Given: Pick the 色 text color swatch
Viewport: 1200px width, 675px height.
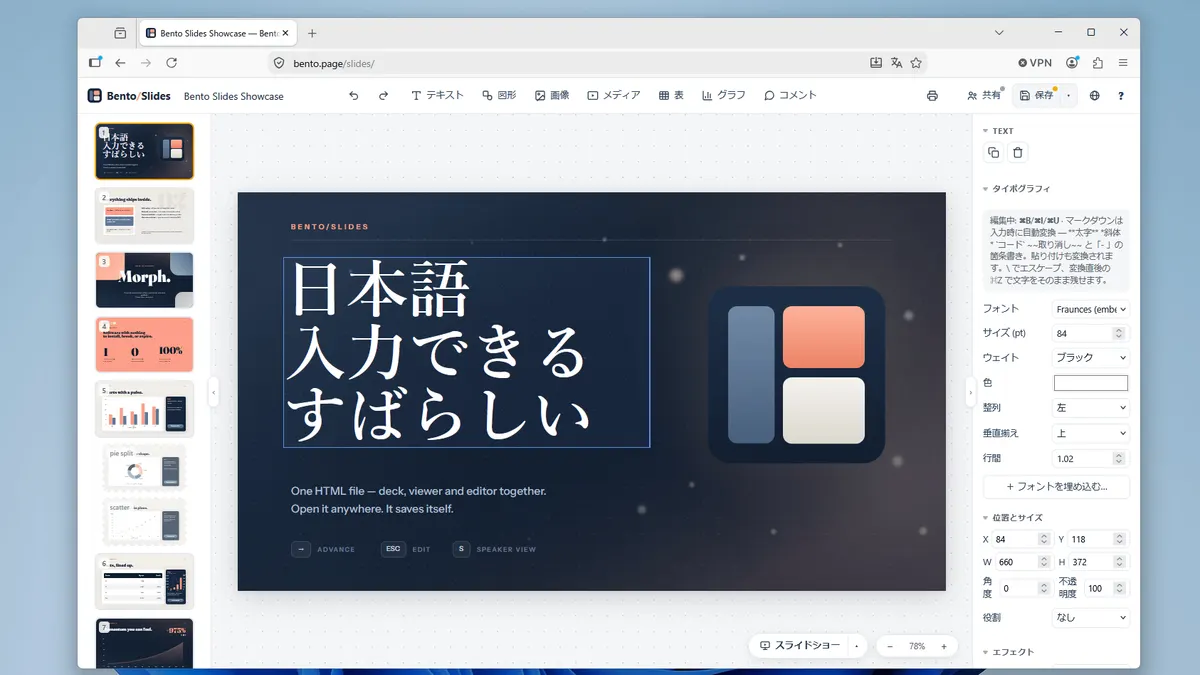Looking at the screenshot, I should 1091,383.
